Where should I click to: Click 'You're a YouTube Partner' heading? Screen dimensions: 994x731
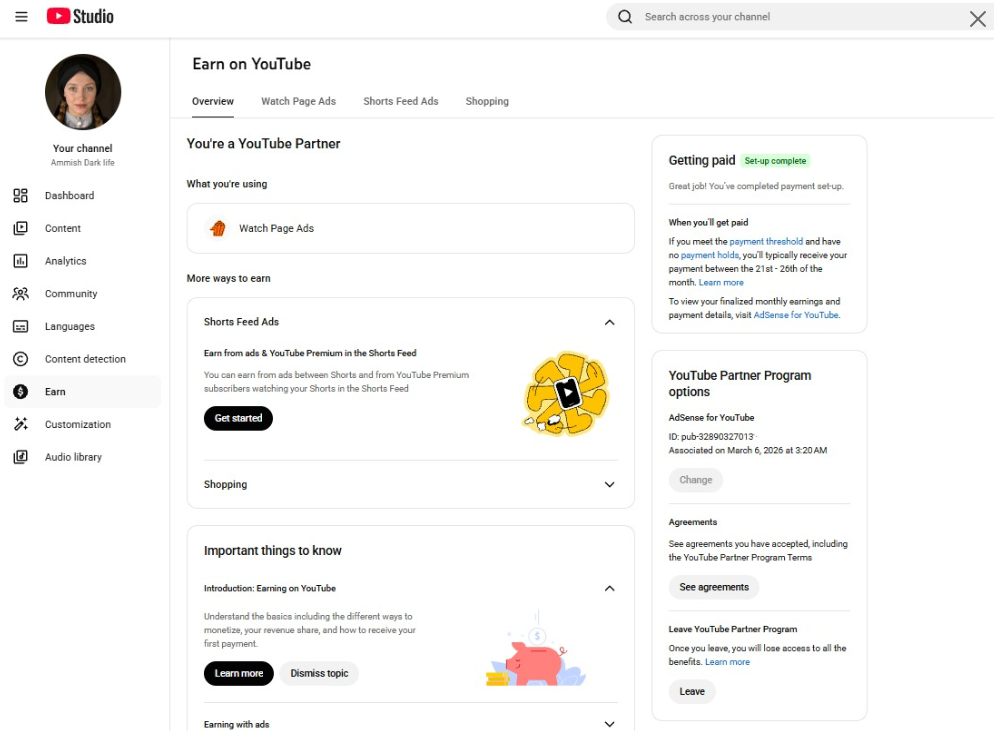click(263, 144)
